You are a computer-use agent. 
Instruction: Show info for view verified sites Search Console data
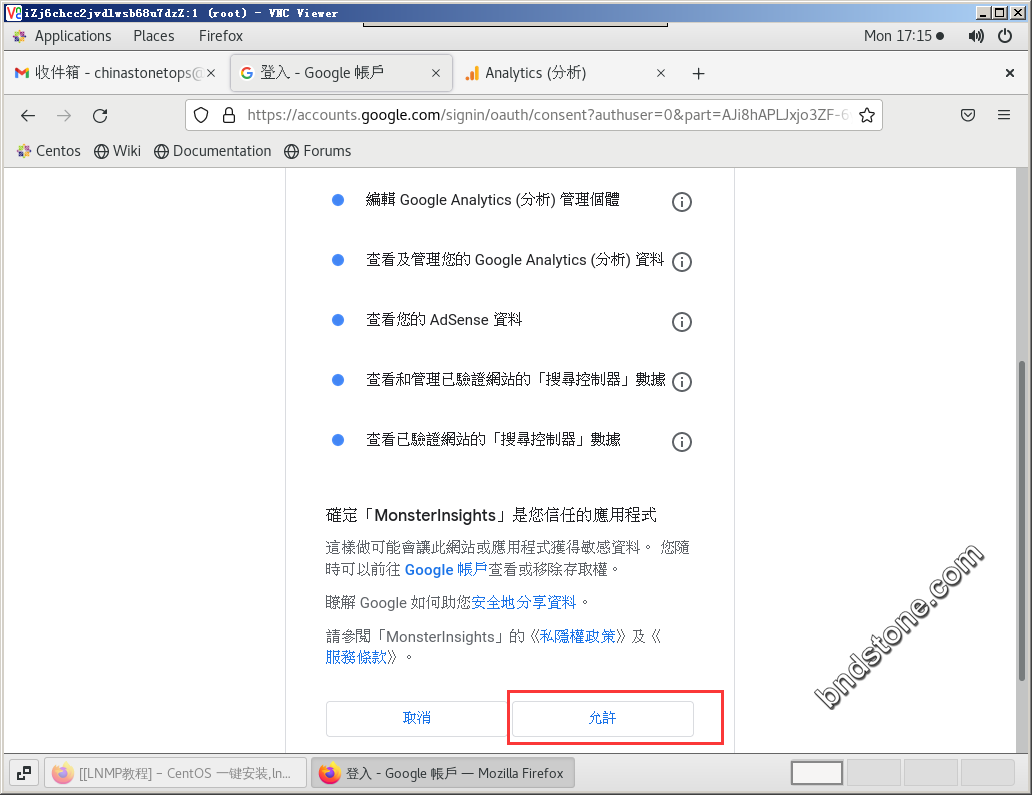[x=682, y=442]
